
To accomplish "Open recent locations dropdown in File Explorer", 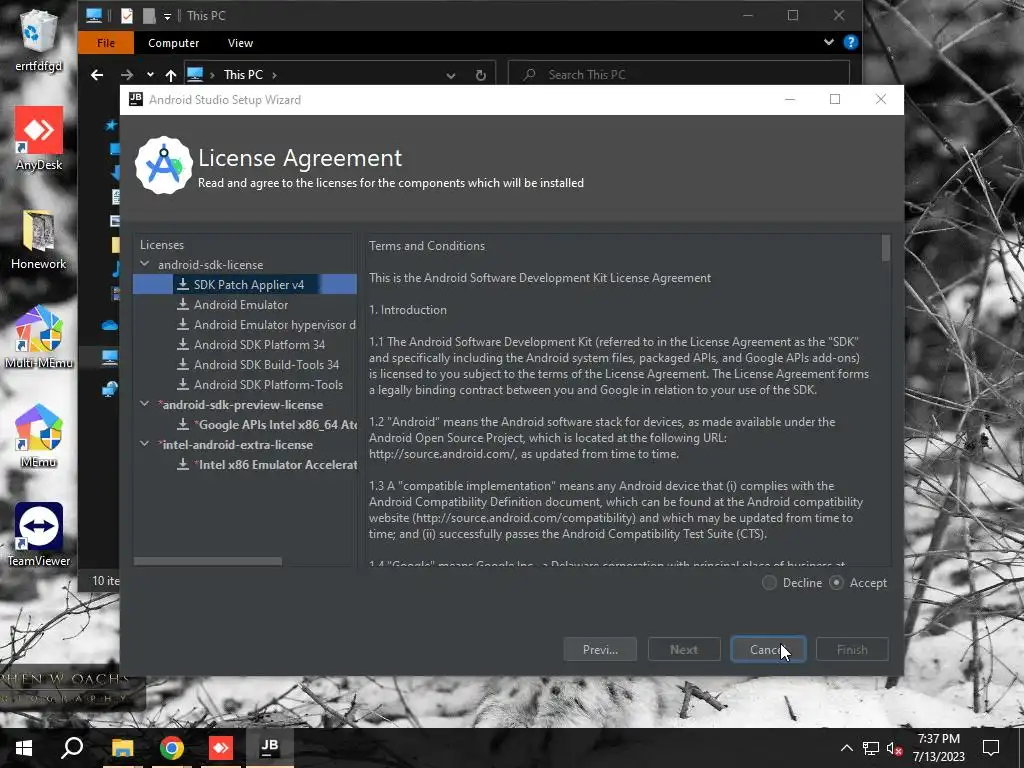I will 150,75.
